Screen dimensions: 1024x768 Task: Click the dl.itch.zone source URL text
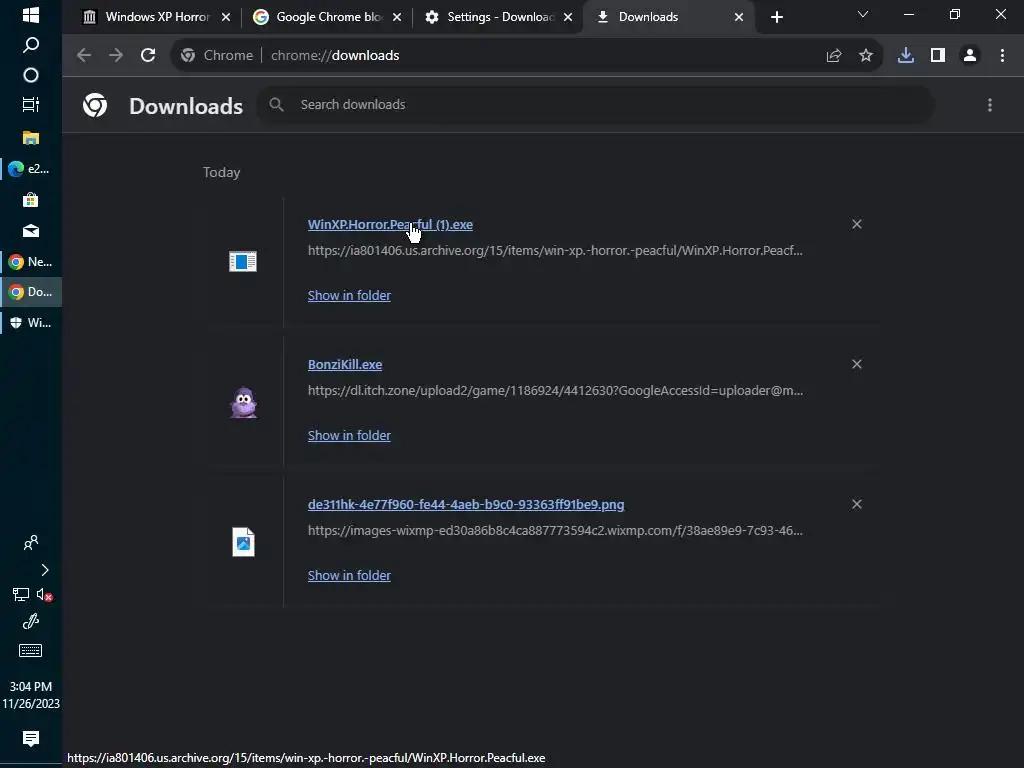tap(555, 391)
